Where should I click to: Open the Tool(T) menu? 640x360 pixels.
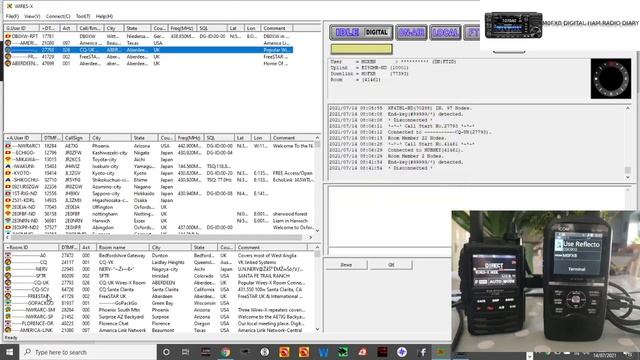click(83, 16)
